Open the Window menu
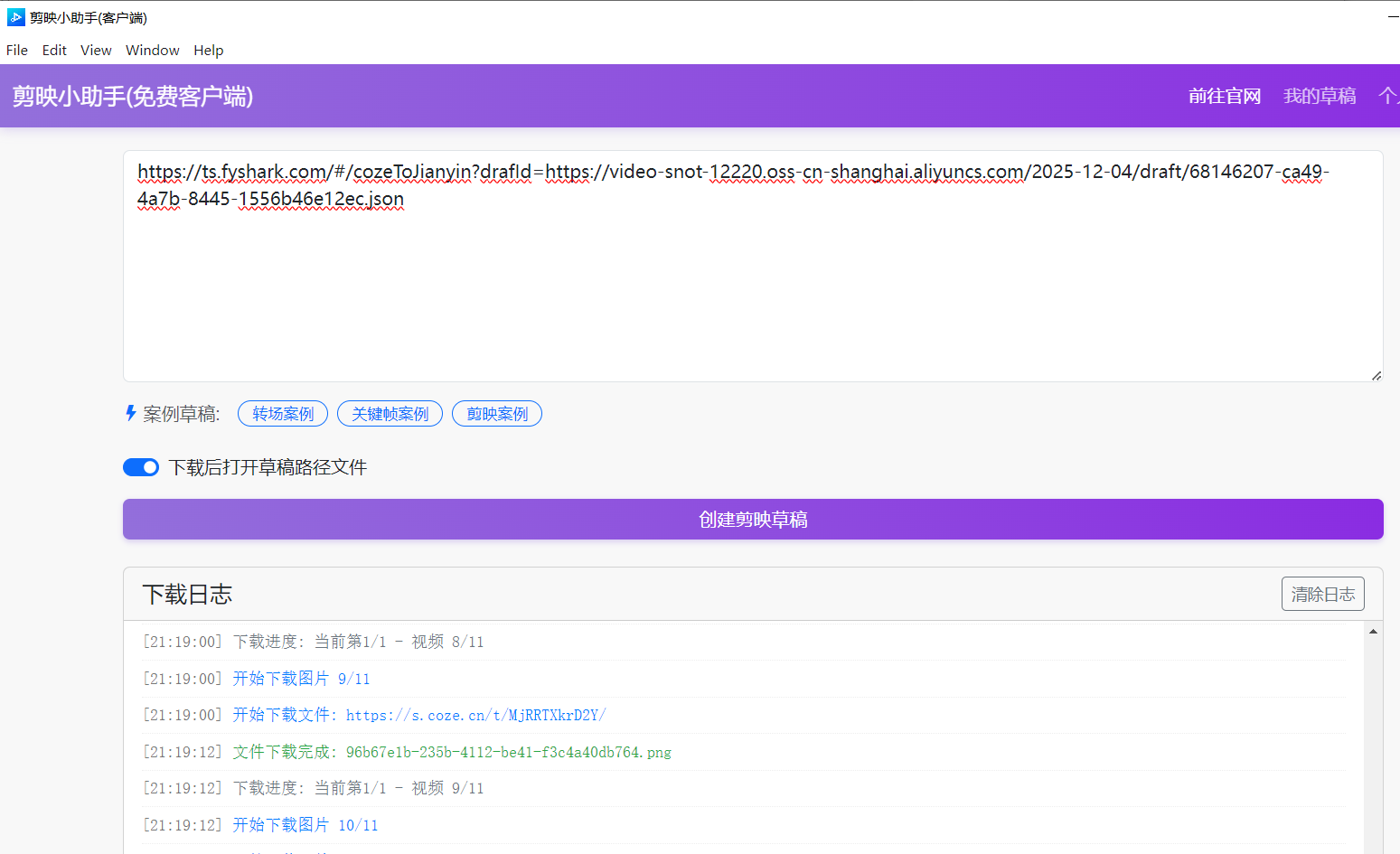1400x854 pixels. tap(153, 51)
